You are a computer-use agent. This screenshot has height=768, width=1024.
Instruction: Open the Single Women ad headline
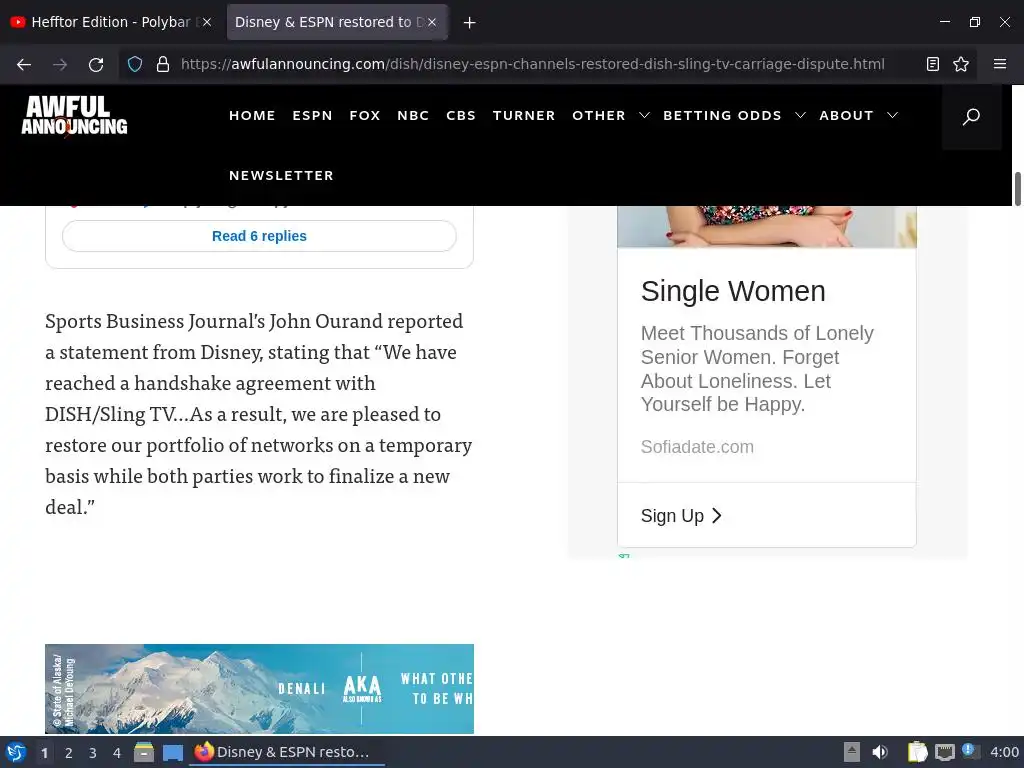(733, 291)
